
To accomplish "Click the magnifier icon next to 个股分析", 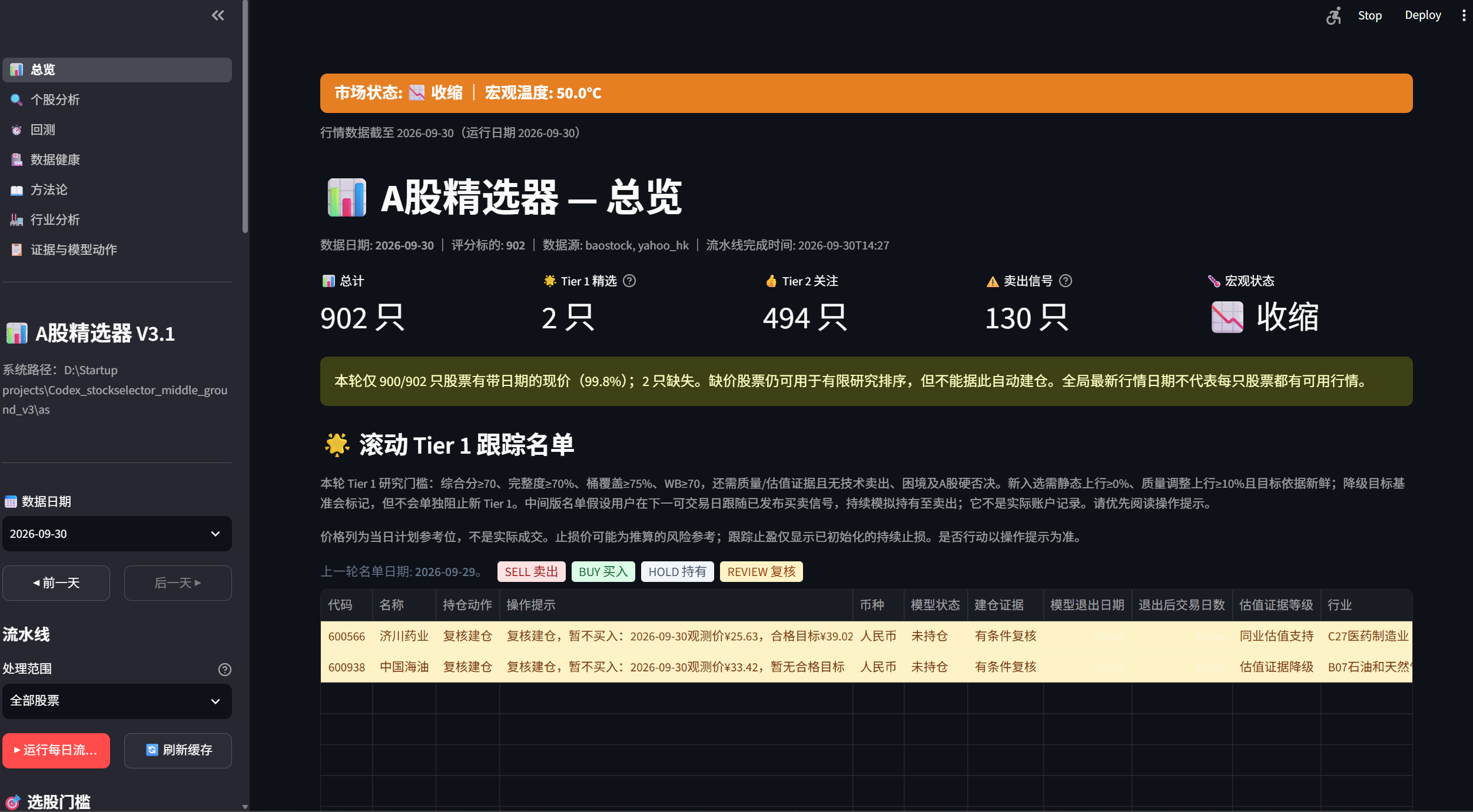I will pos(16,99).
